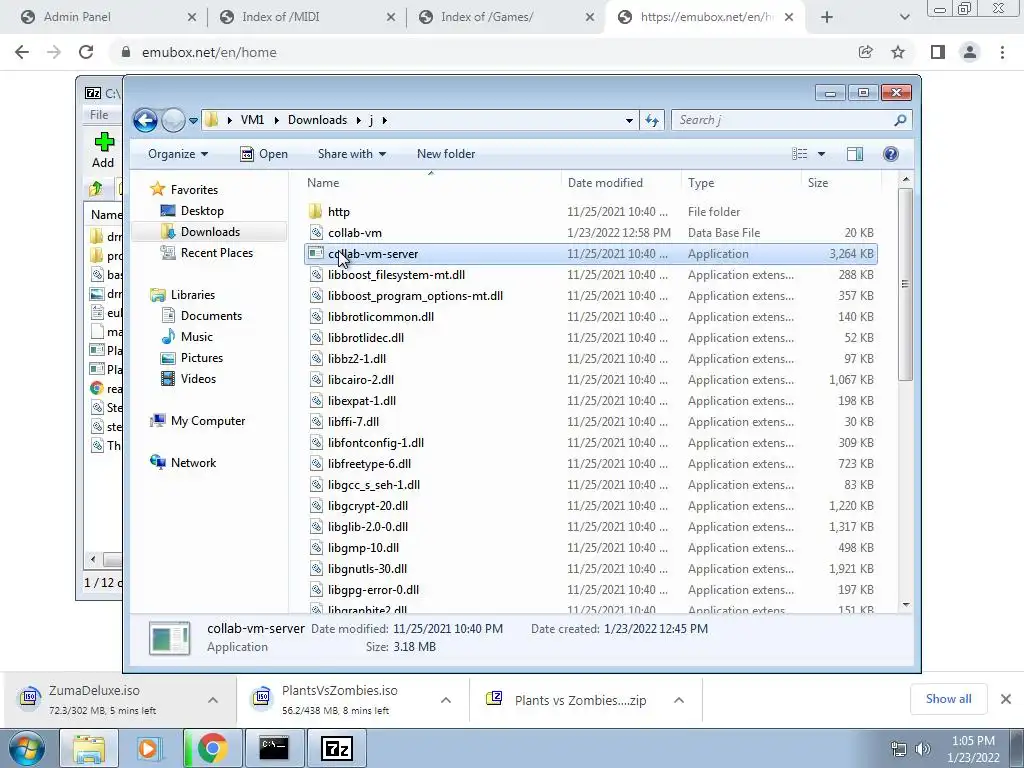Click the Downloads segment in address path
This screenshot has width=1024, height=768.
click(x=317, y=120)
